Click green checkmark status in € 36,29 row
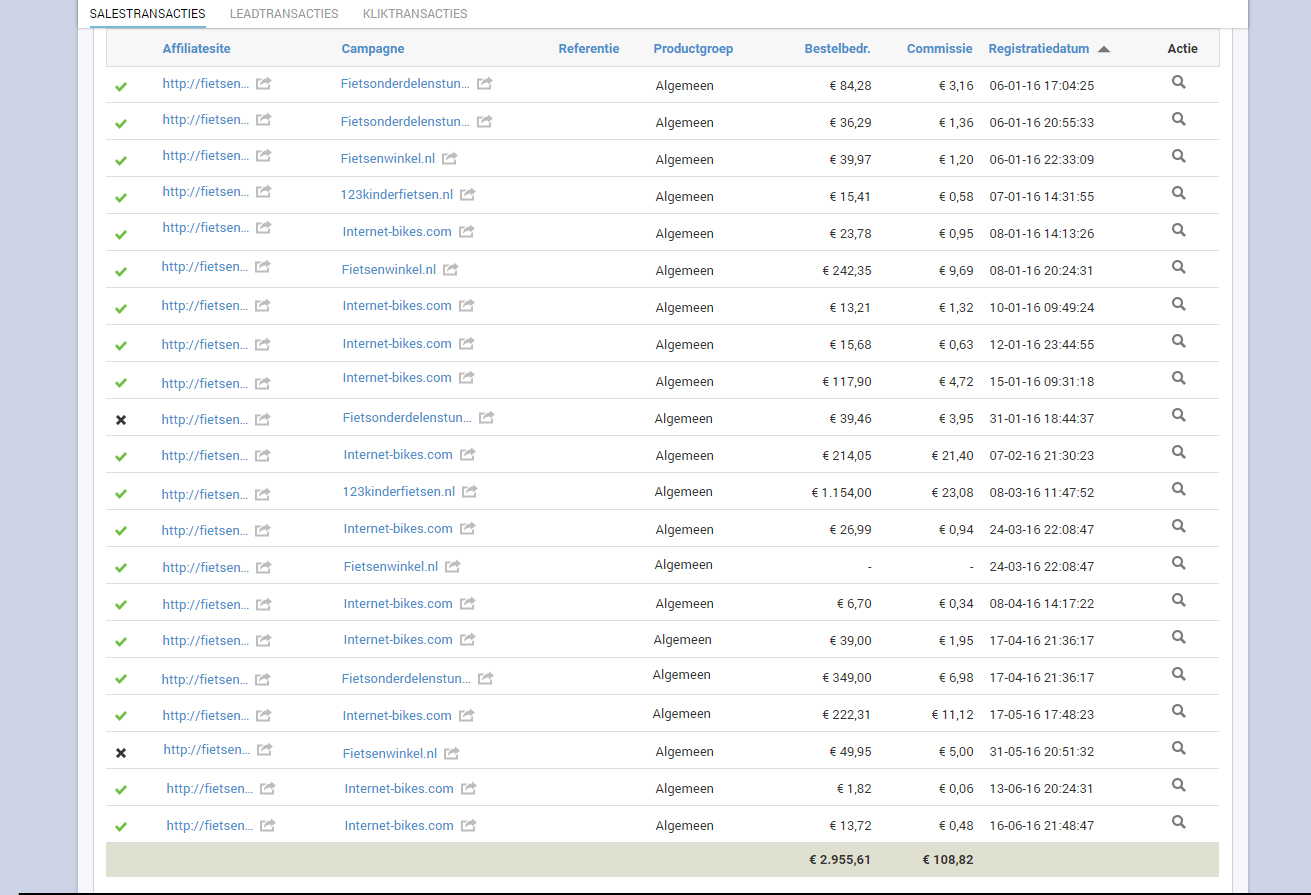This screenshot has height=895, width=1311. click(x=121, y=124)
